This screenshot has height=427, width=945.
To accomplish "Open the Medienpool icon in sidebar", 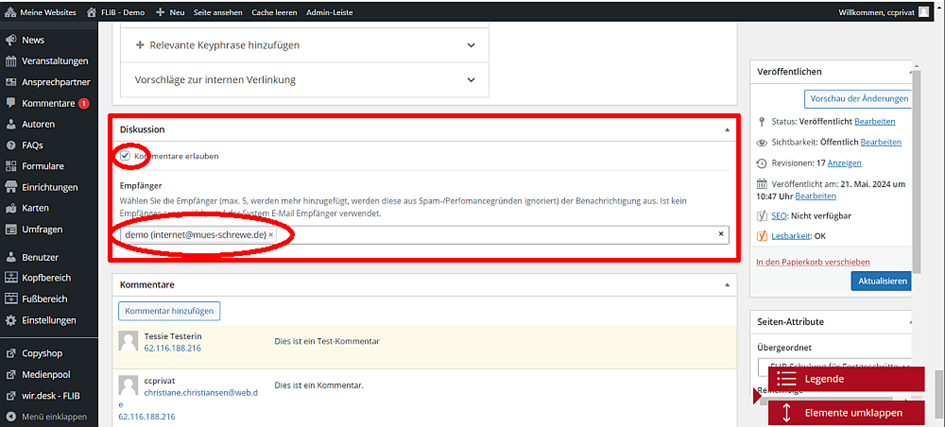I will (11, 374).
